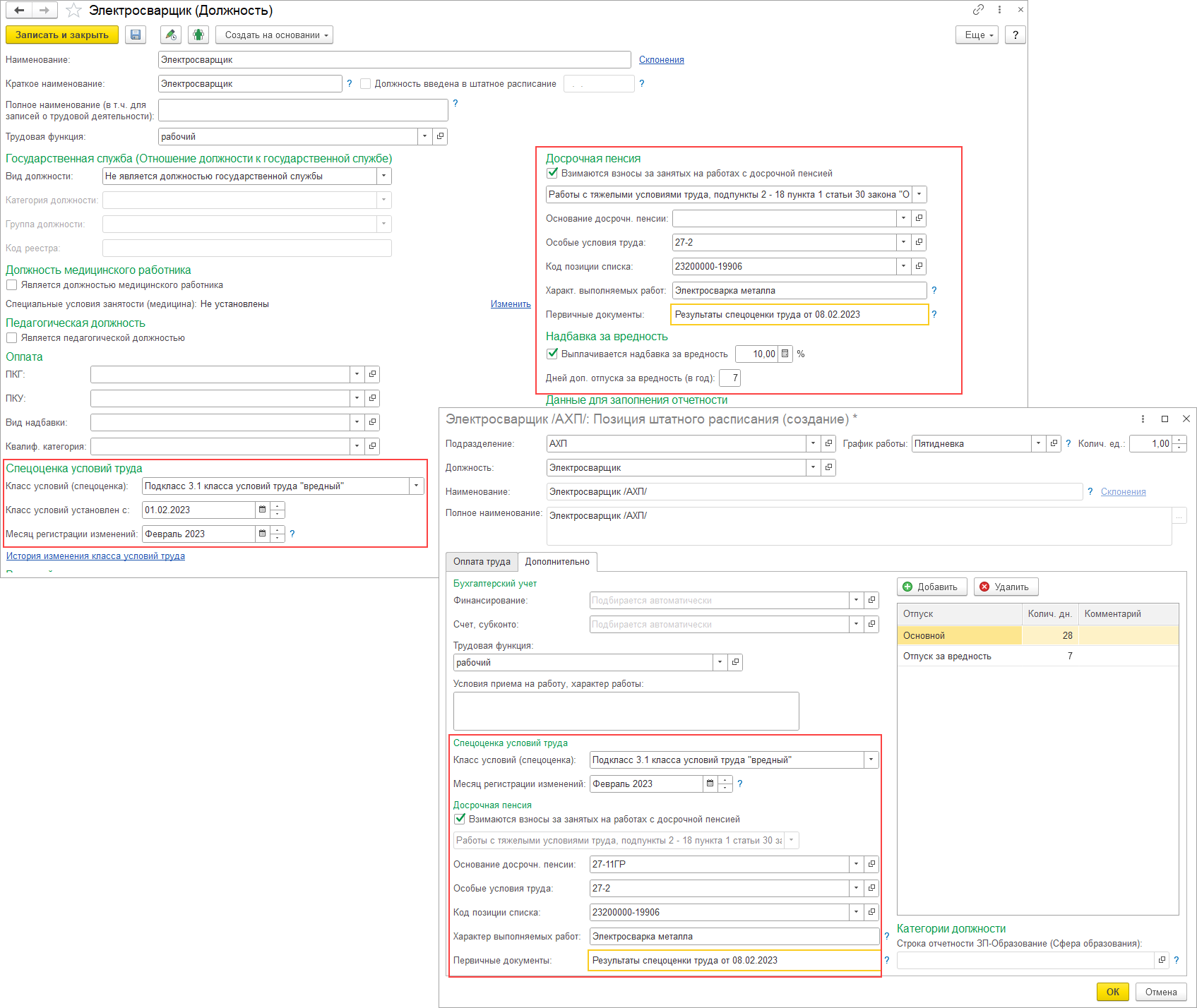The height and width of the screenshot is (1008, 1197).
Task: Expand Работы с тяжелыми условиями труда dropdown
Action: point(919,194)
